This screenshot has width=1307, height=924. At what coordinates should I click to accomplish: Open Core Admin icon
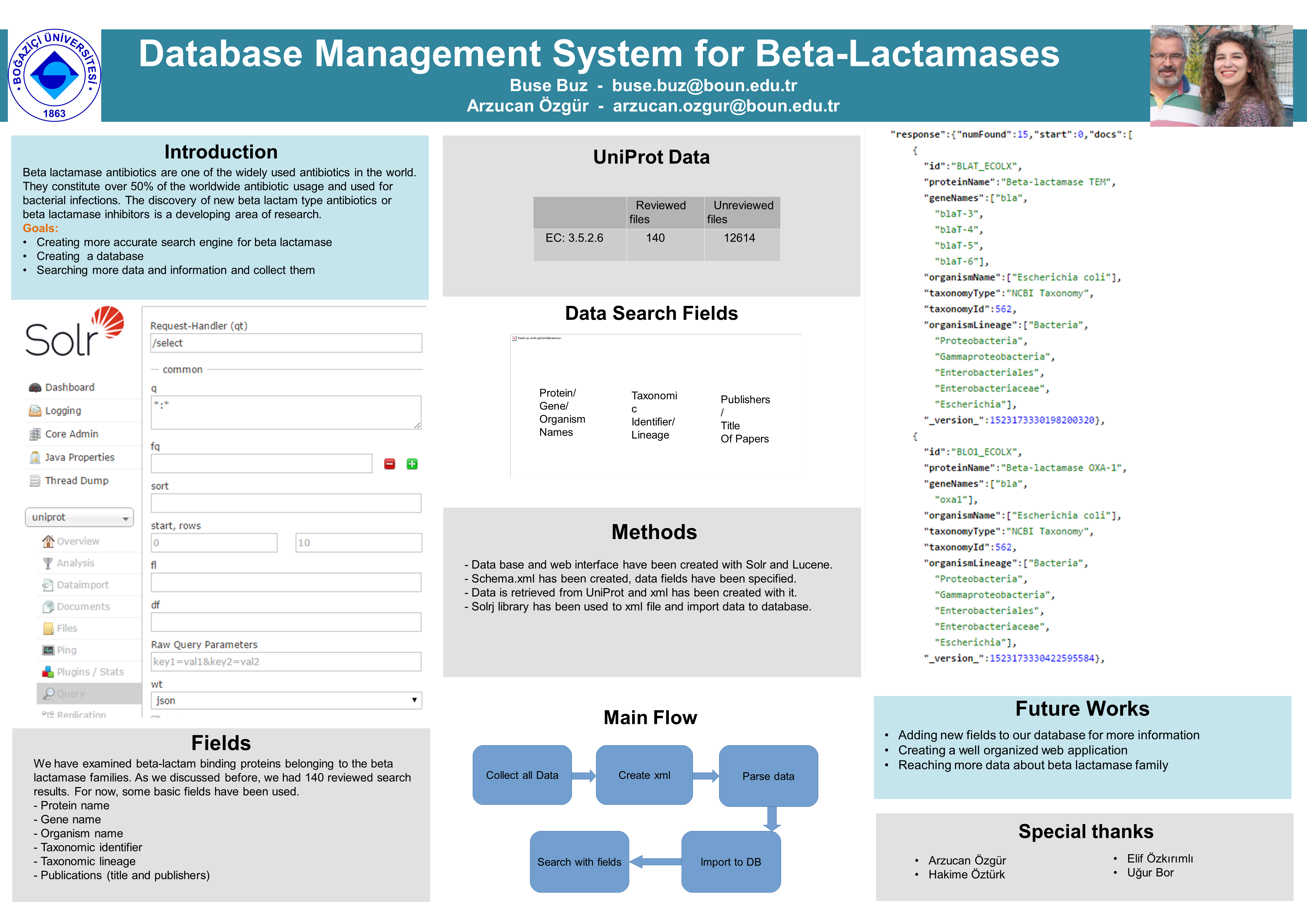tap(35, 434)
